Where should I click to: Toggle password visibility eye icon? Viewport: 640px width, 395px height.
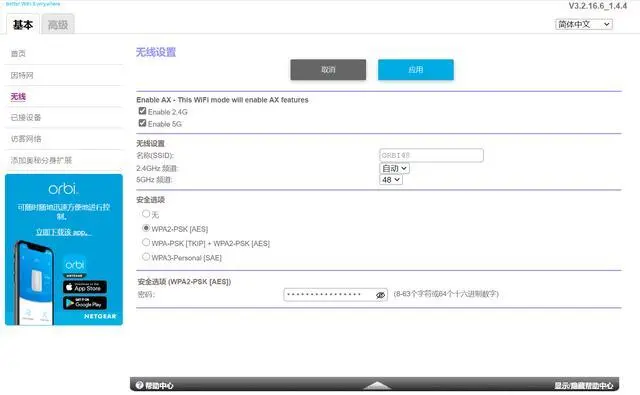click(380, 295)
